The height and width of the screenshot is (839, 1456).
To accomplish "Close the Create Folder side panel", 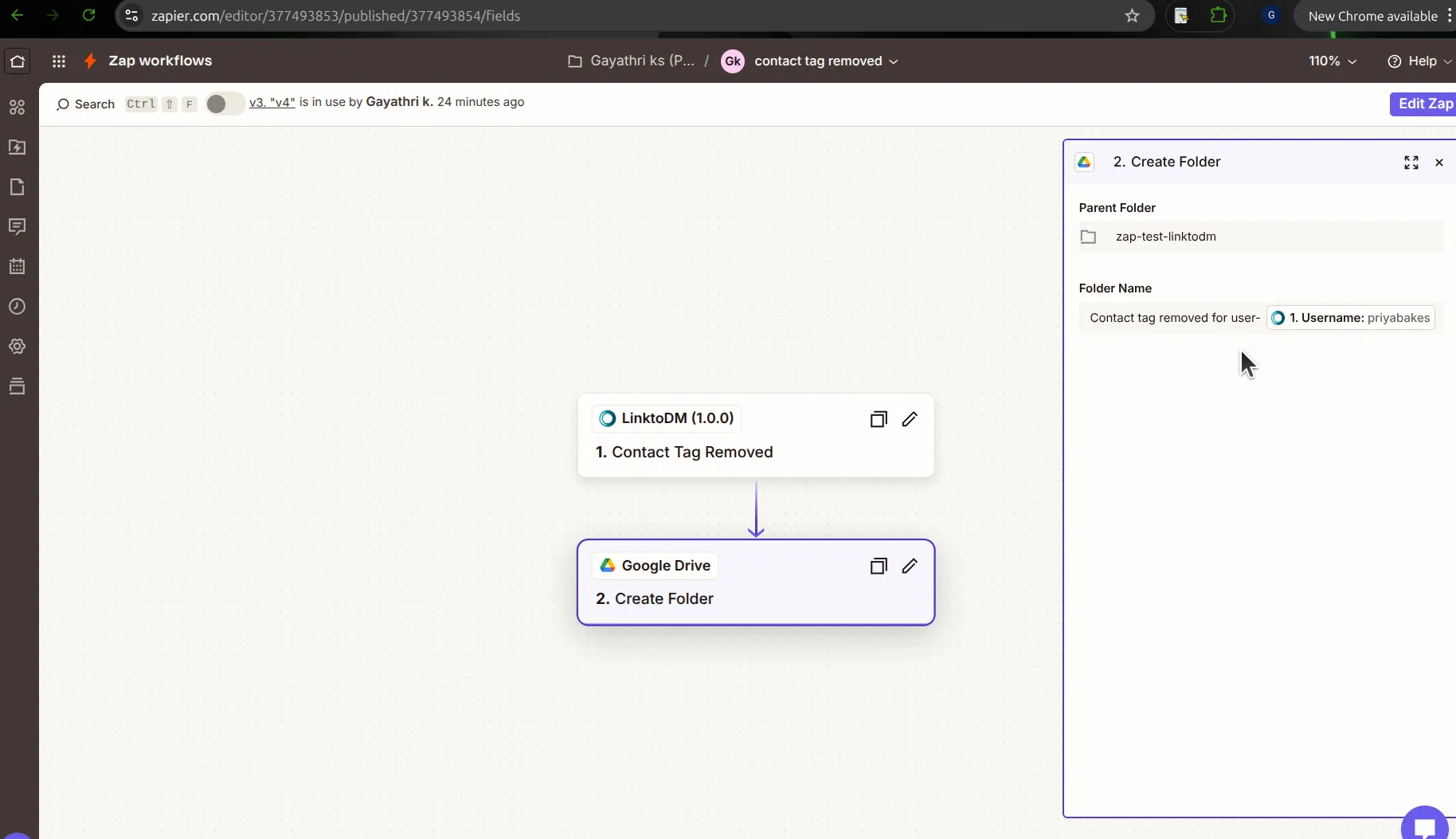I will [1439, 163].
